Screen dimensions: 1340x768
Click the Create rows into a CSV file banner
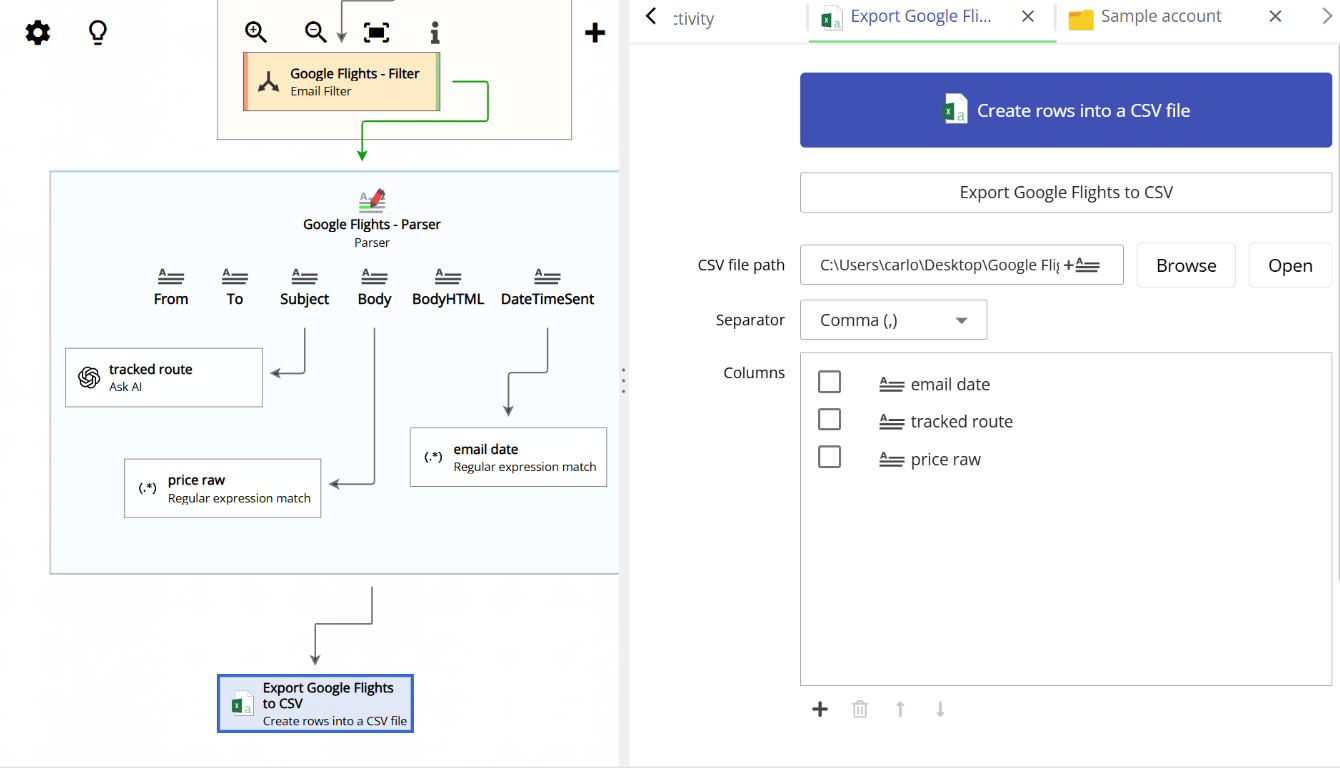tap(1066, 111)
